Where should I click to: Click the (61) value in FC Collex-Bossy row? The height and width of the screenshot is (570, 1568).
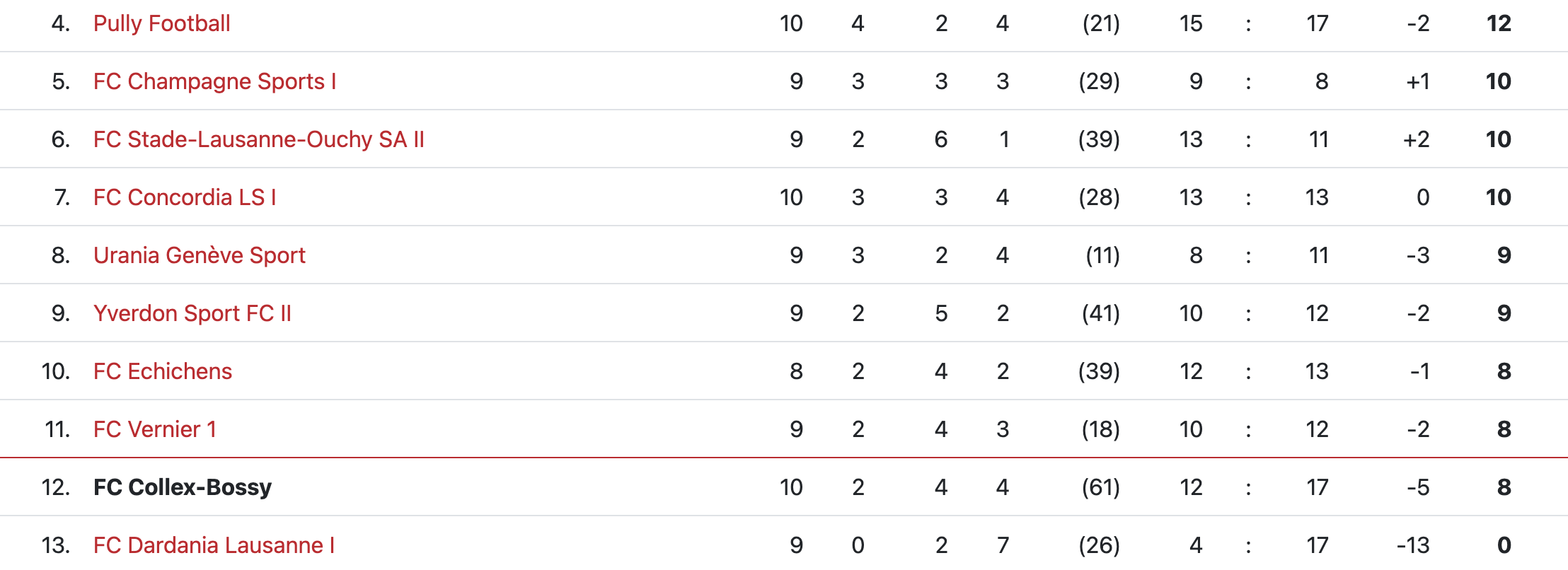(x=1100, y=487)
